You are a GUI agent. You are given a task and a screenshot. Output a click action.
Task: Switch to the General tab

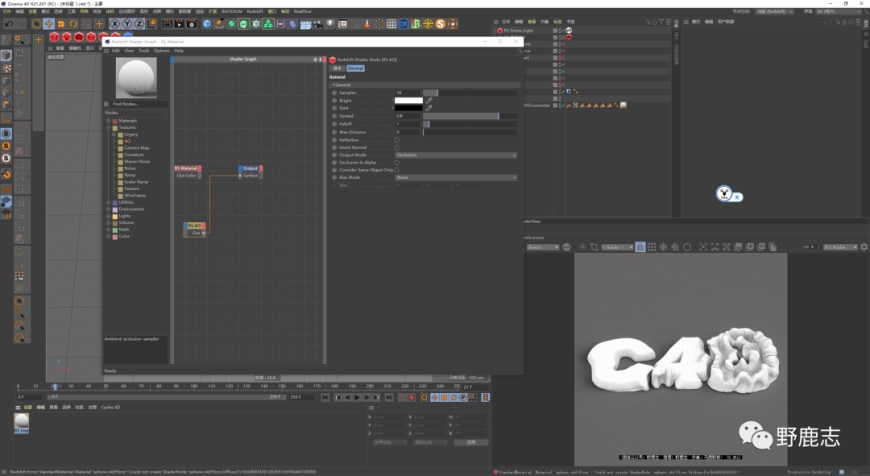355,68
